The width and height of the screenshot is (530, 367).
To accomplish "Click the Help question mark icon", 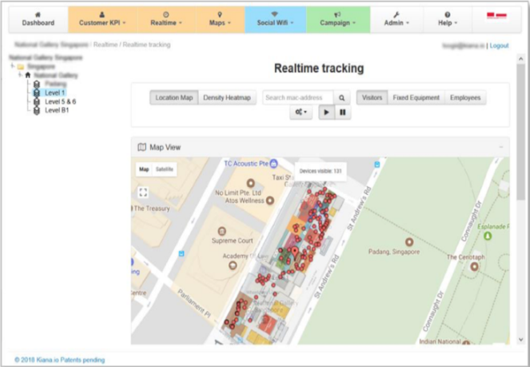I will pos(447,15).
